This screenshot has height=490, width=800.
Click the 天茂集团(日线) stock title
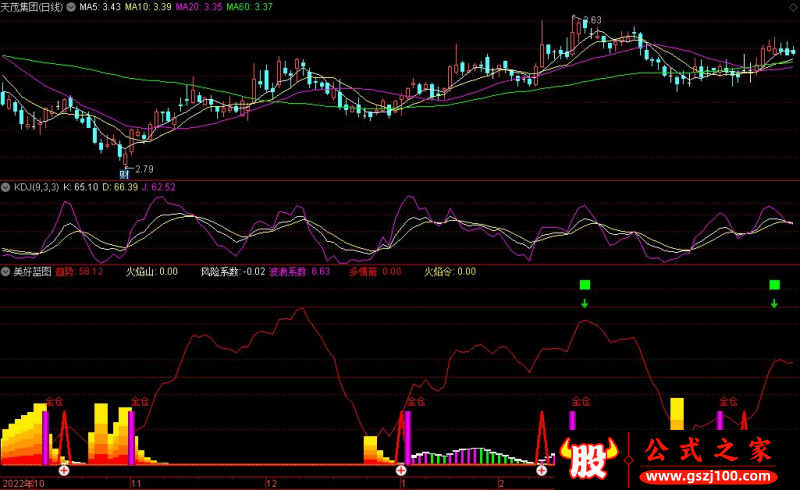(x=36, y=7)
